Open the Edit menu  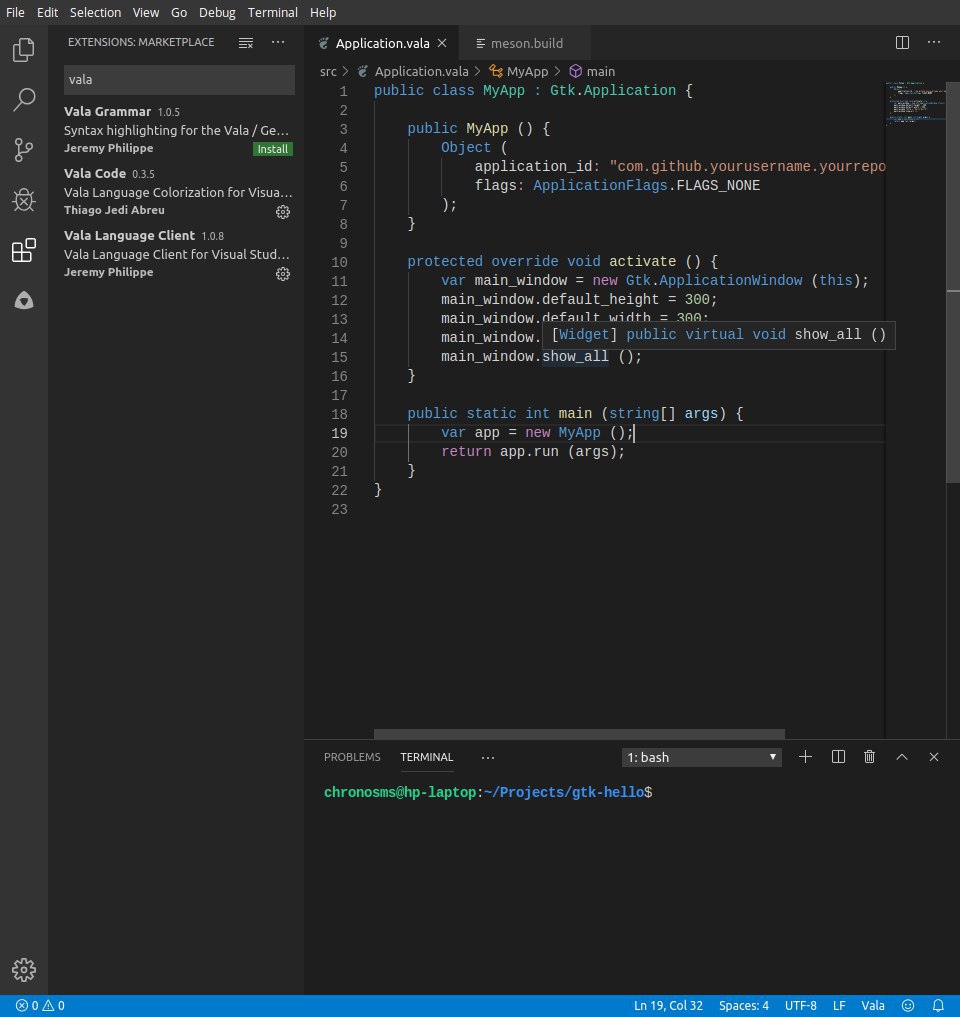pyautogui.click(x=47, y=12)
